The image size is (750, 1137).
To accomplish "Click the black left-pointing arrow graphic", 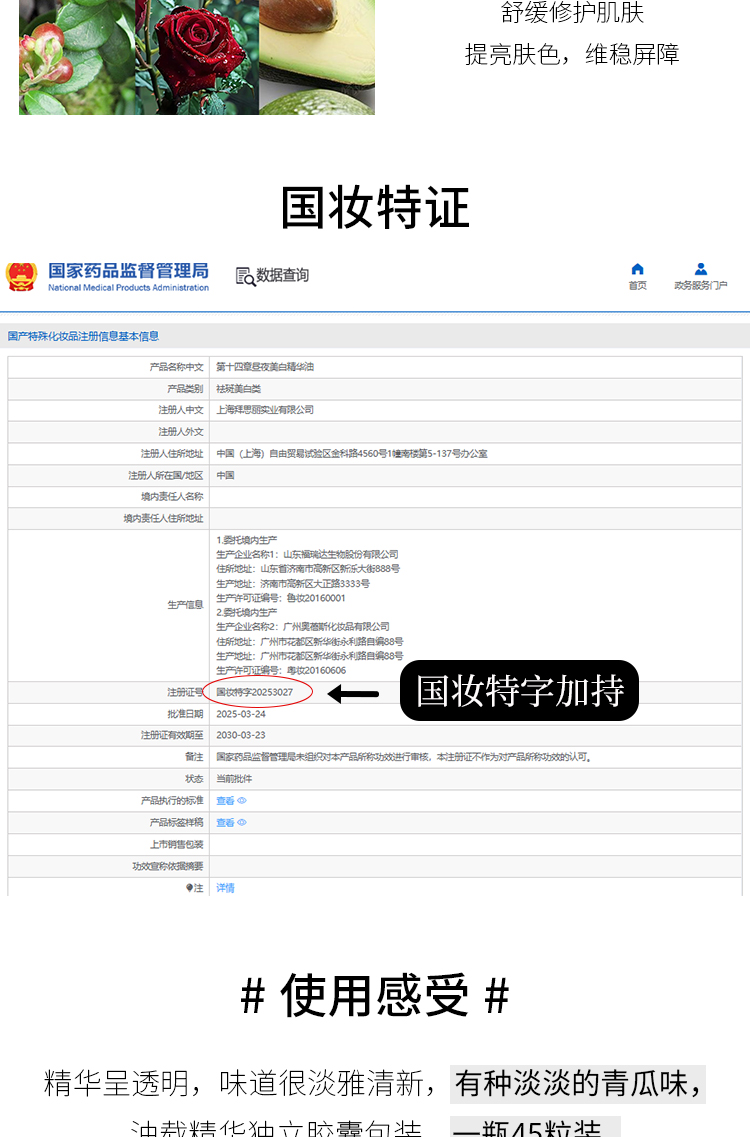I will [x=354, y=693].
